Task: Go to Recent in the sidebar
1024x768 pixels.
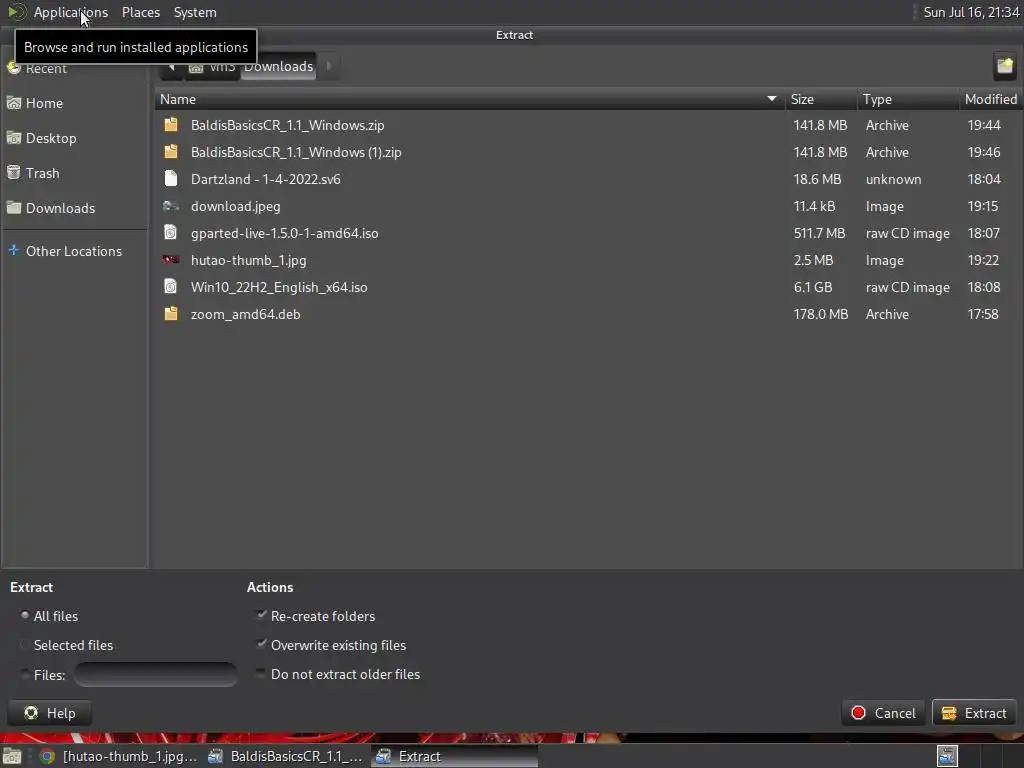Action: tap(46, 68)
